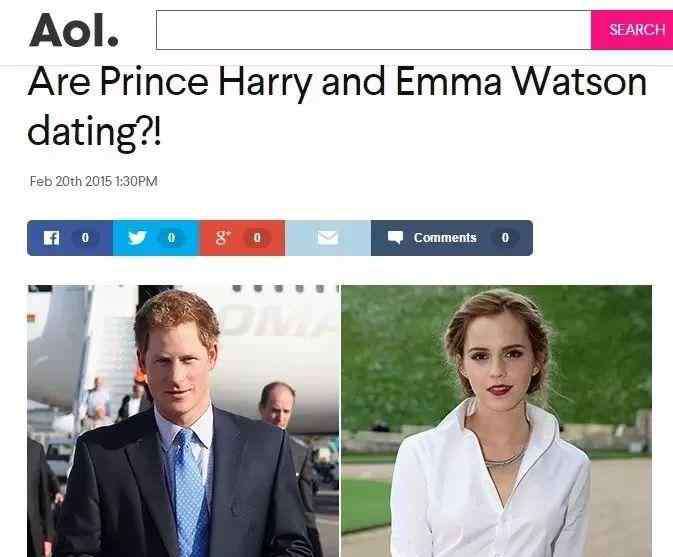Viewport: 673px width, 557px height.
Task: Click the Aol. logo
Action: tap(74, 30)
